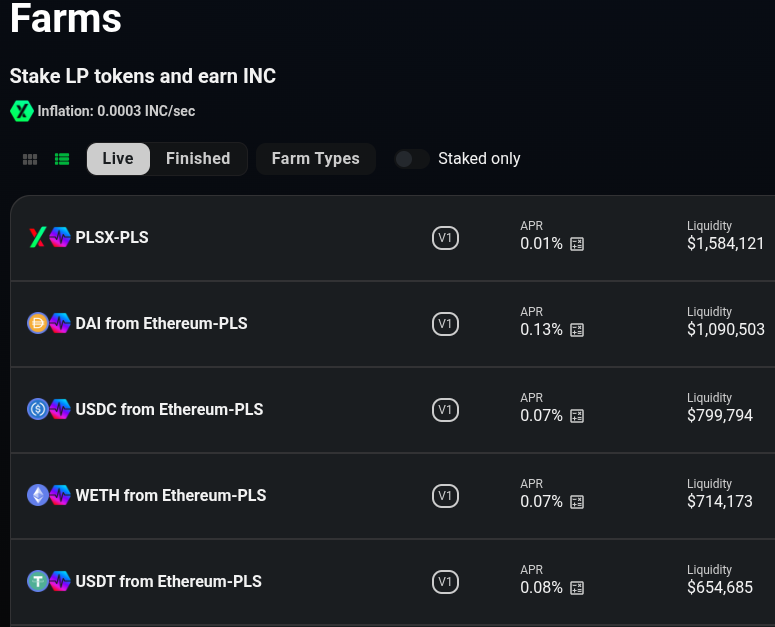Click the PLSX token icon

tap(38, 237)
